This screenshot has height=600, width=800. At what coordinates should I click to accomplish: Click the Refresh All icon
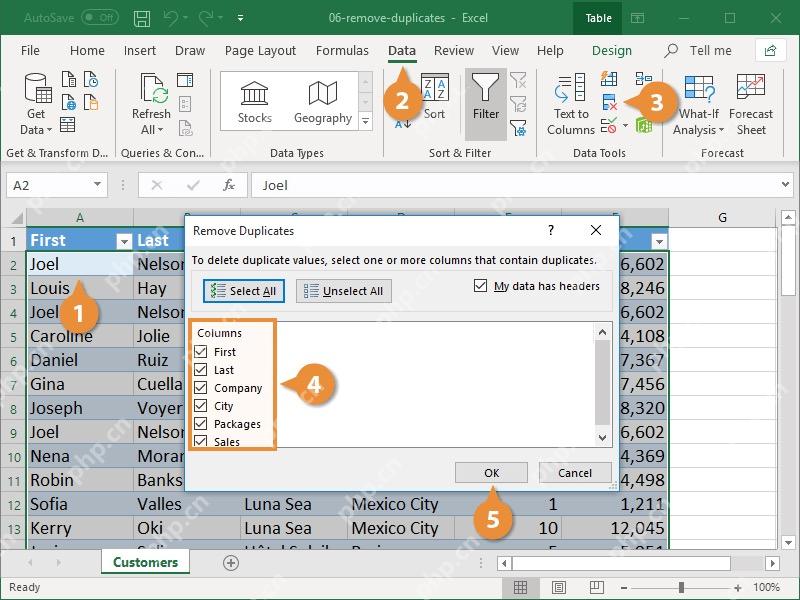[x=152, y=104]
